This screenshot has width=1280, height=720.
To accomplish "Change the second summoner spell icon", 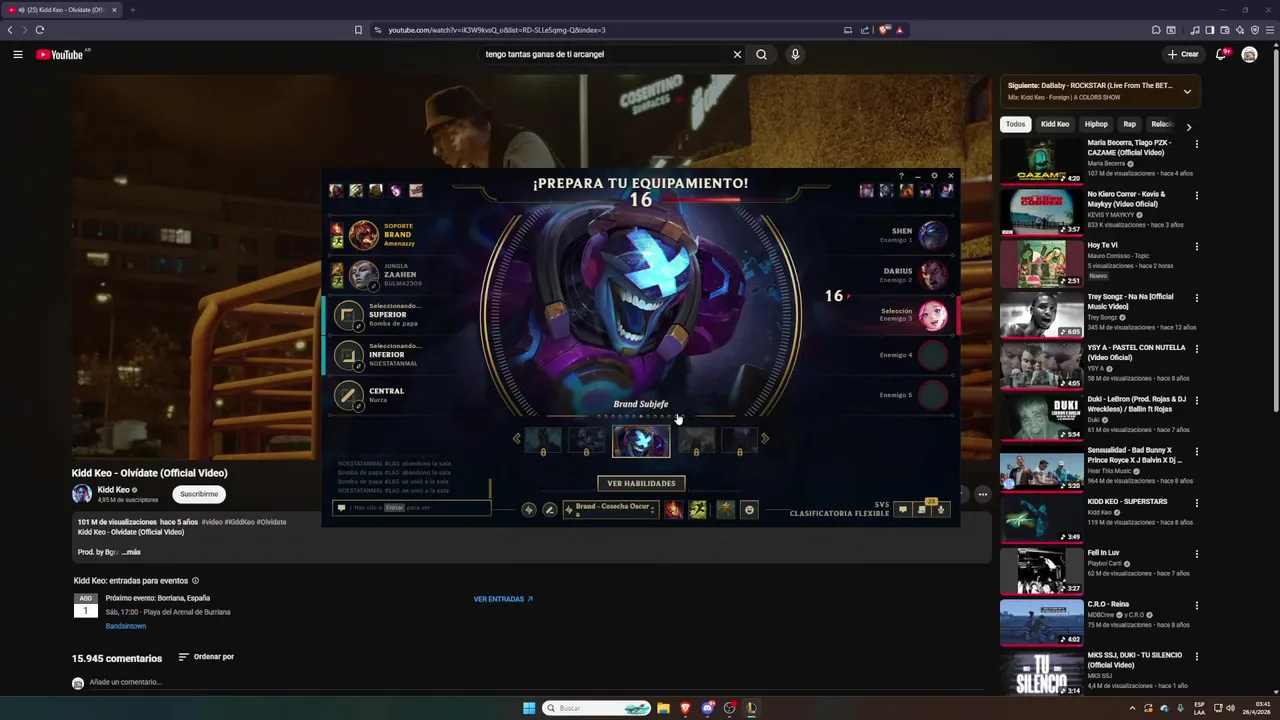I will coord(698,510).
